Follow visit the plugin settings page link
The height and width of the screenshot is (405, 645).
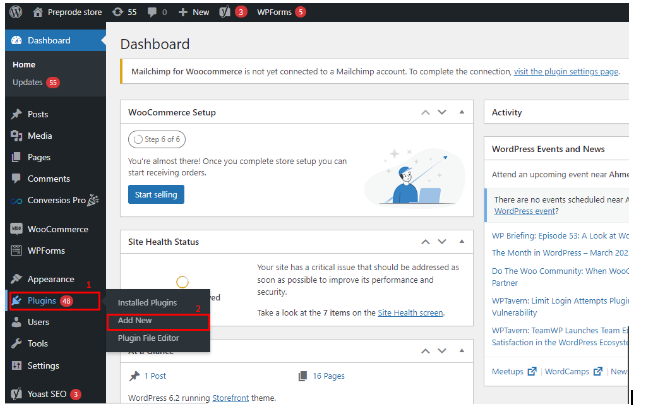[566, 72]
